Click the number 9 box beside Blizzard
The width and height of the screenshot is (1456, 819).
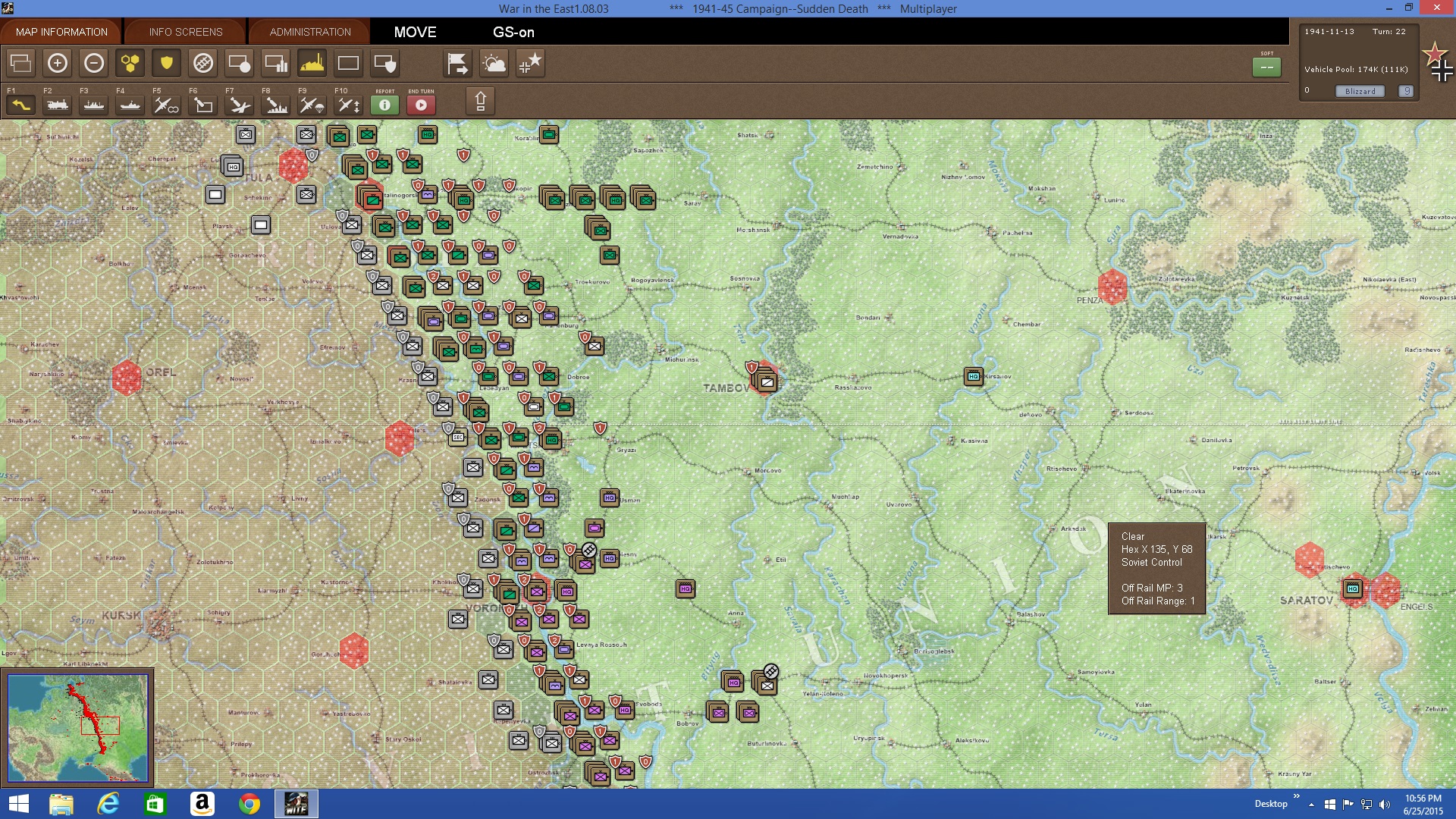[x=1406, y=91]
